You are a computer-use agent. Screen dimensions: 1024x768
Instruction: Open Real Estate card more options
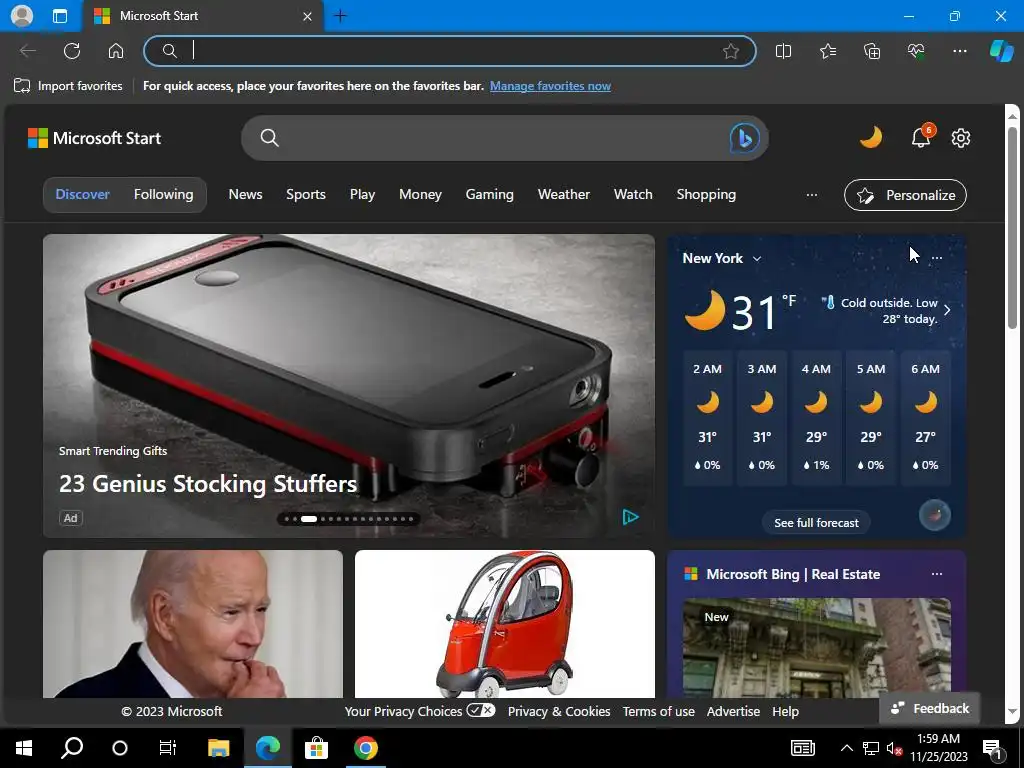pyautogui.click(x=936, y=574)
